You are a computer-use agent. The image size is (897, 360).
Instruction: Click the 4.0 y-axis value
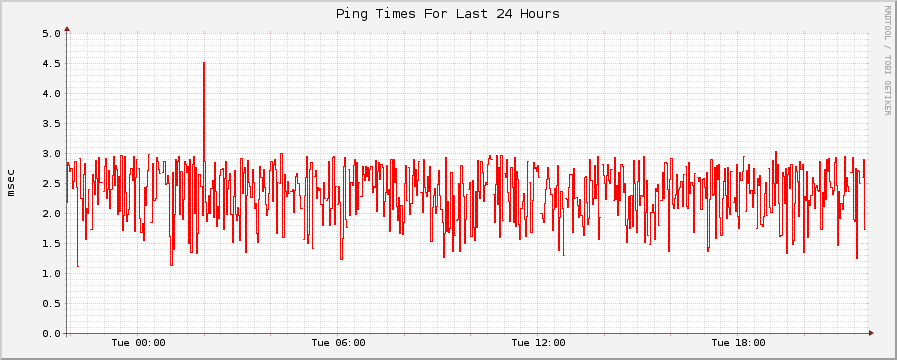click(51, 93)
